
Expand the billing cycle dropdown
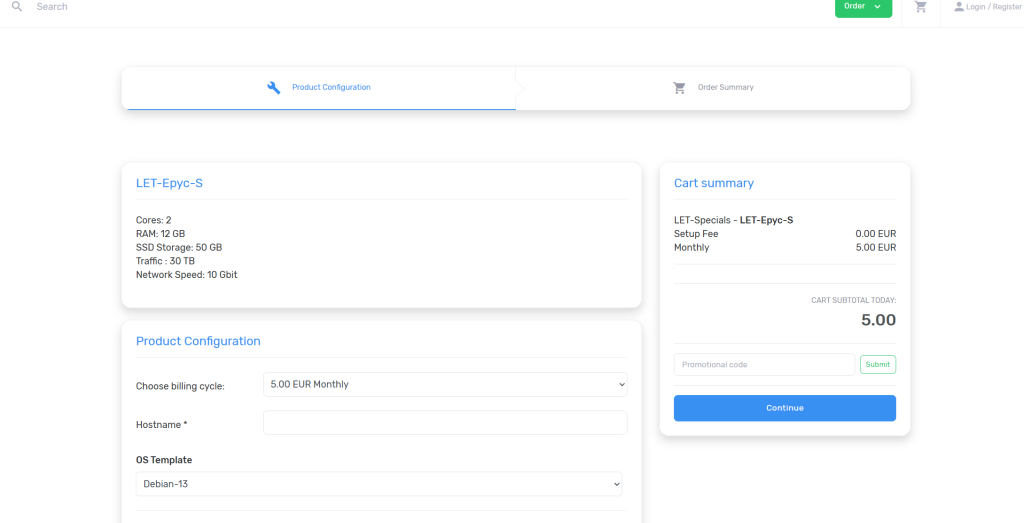click(x=445, y=384)
